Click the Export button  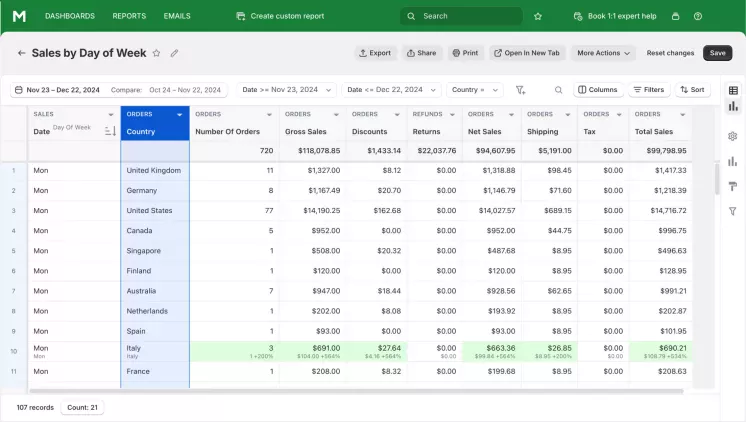coord(375,53)
